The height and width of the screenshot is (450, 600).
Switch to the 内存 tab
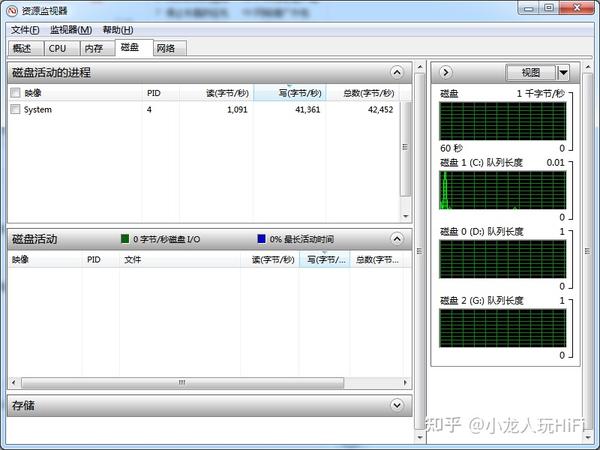tap(97, 49)
